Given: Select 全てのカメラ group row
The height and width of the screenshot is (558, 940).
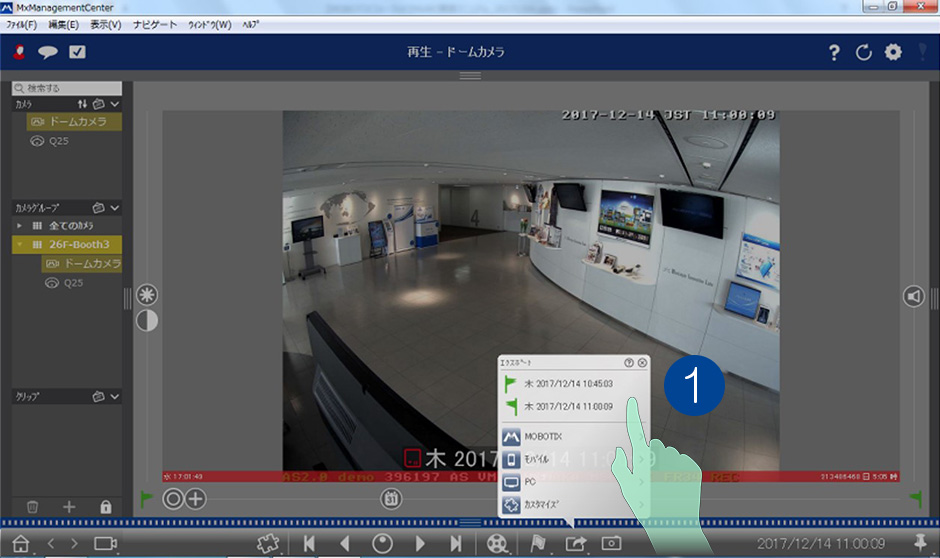Looking at the screenshot, I should click(x=67, y=225).
